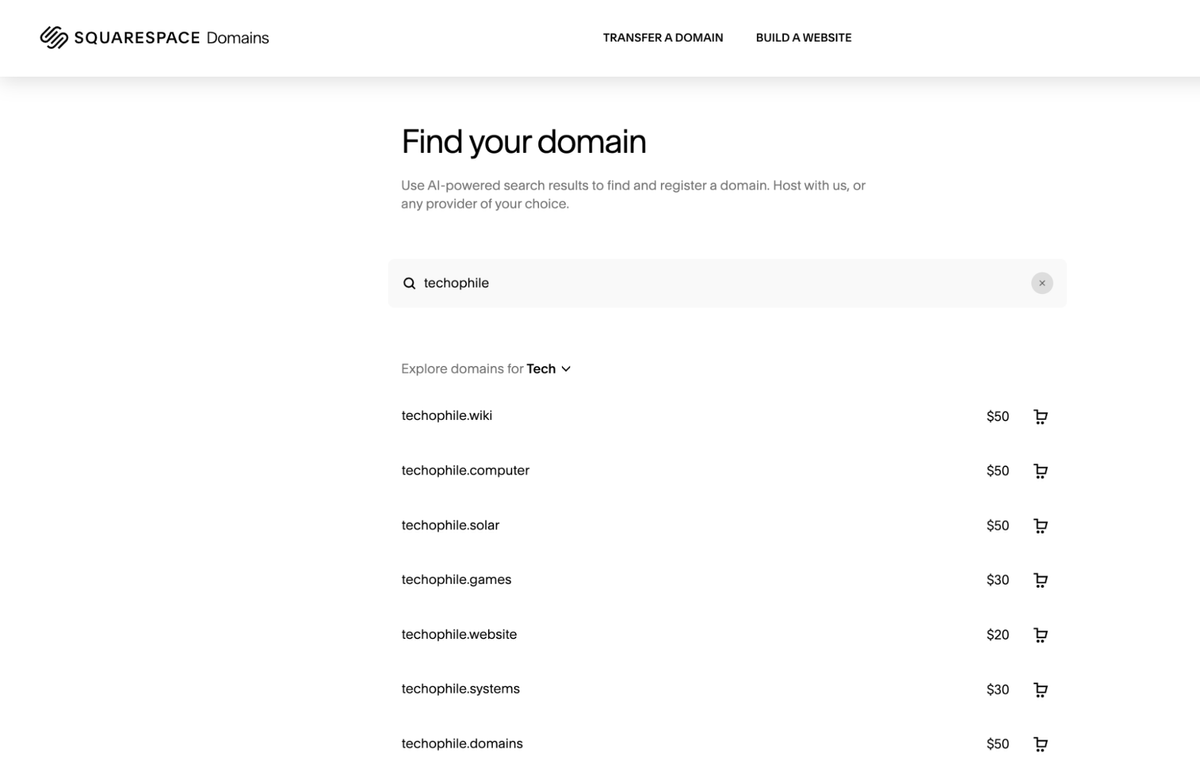Select the techophile.games domain name
This screenshot has height=771, width=1200.
[x=456, y=579]
